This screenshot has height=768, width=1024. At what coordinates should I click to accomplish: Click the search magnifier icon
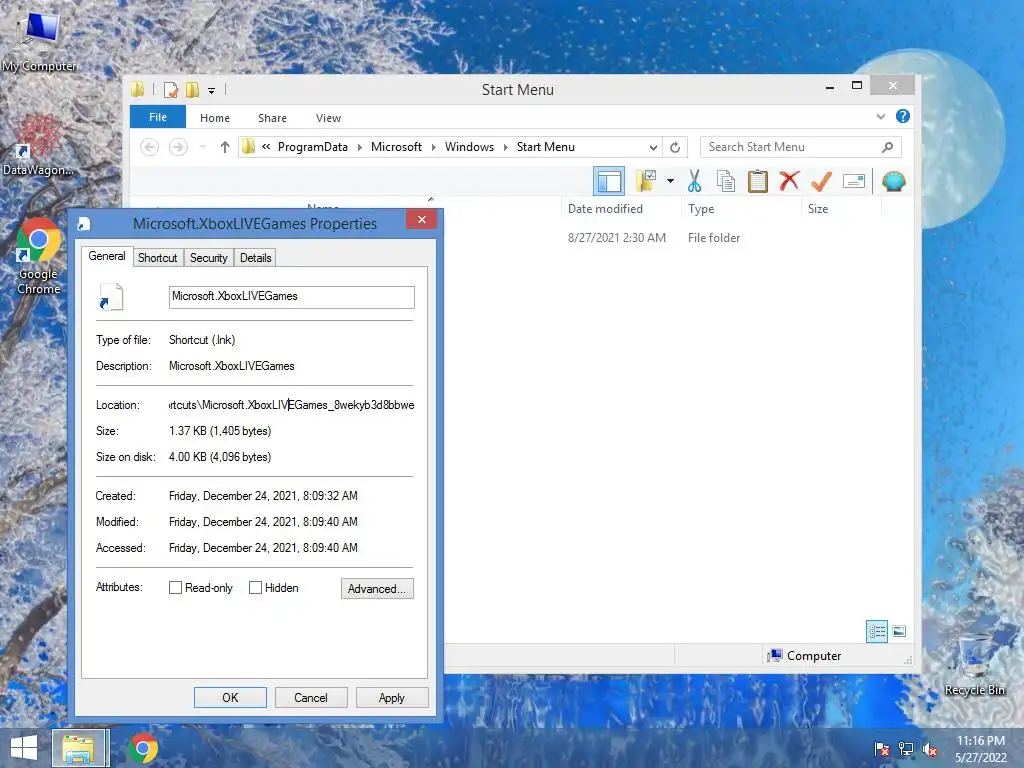coord(888,147)
